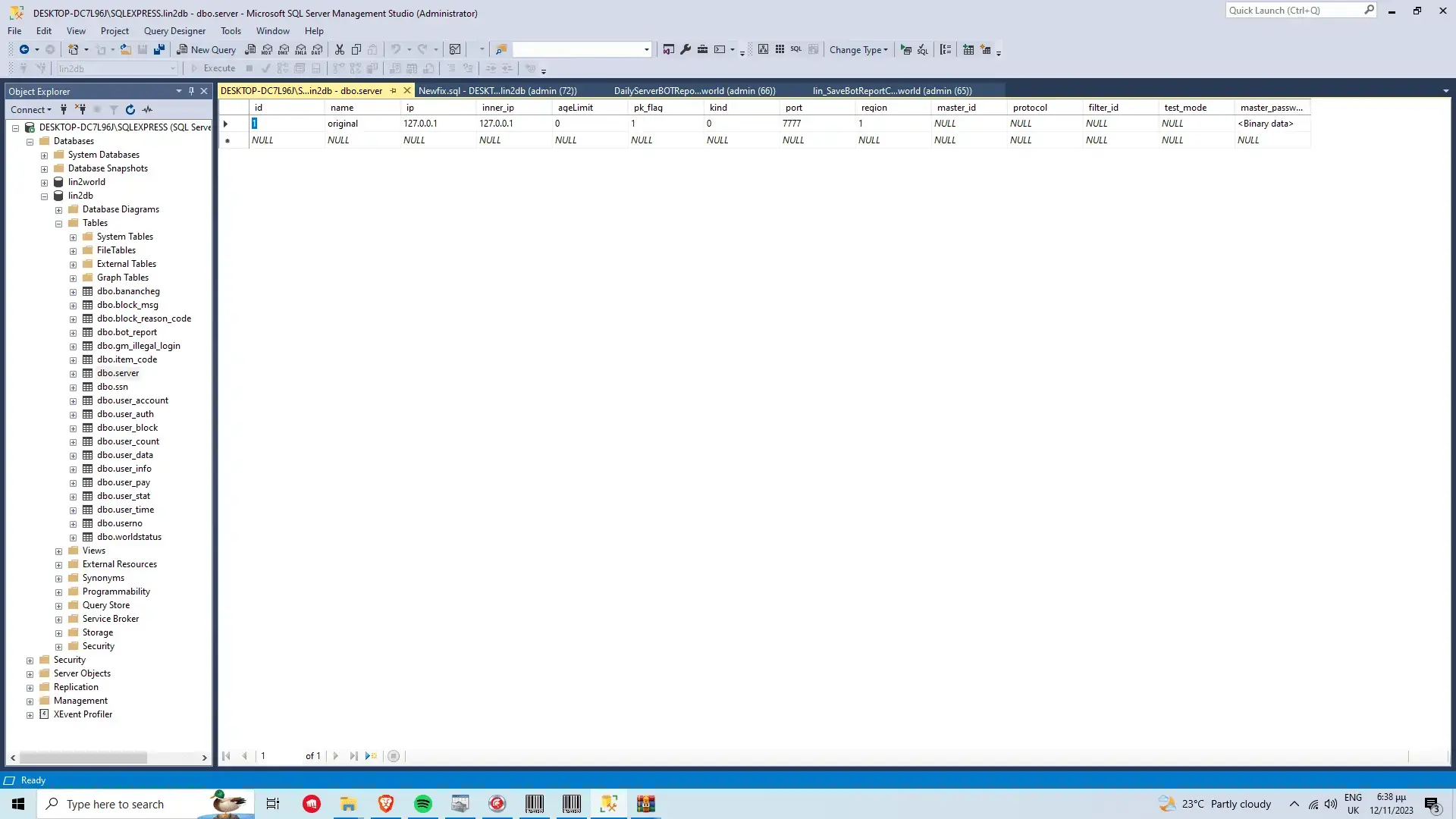Select dbo.worldstatus table
Screen dimensions: 1456x819
coord(129,537)
